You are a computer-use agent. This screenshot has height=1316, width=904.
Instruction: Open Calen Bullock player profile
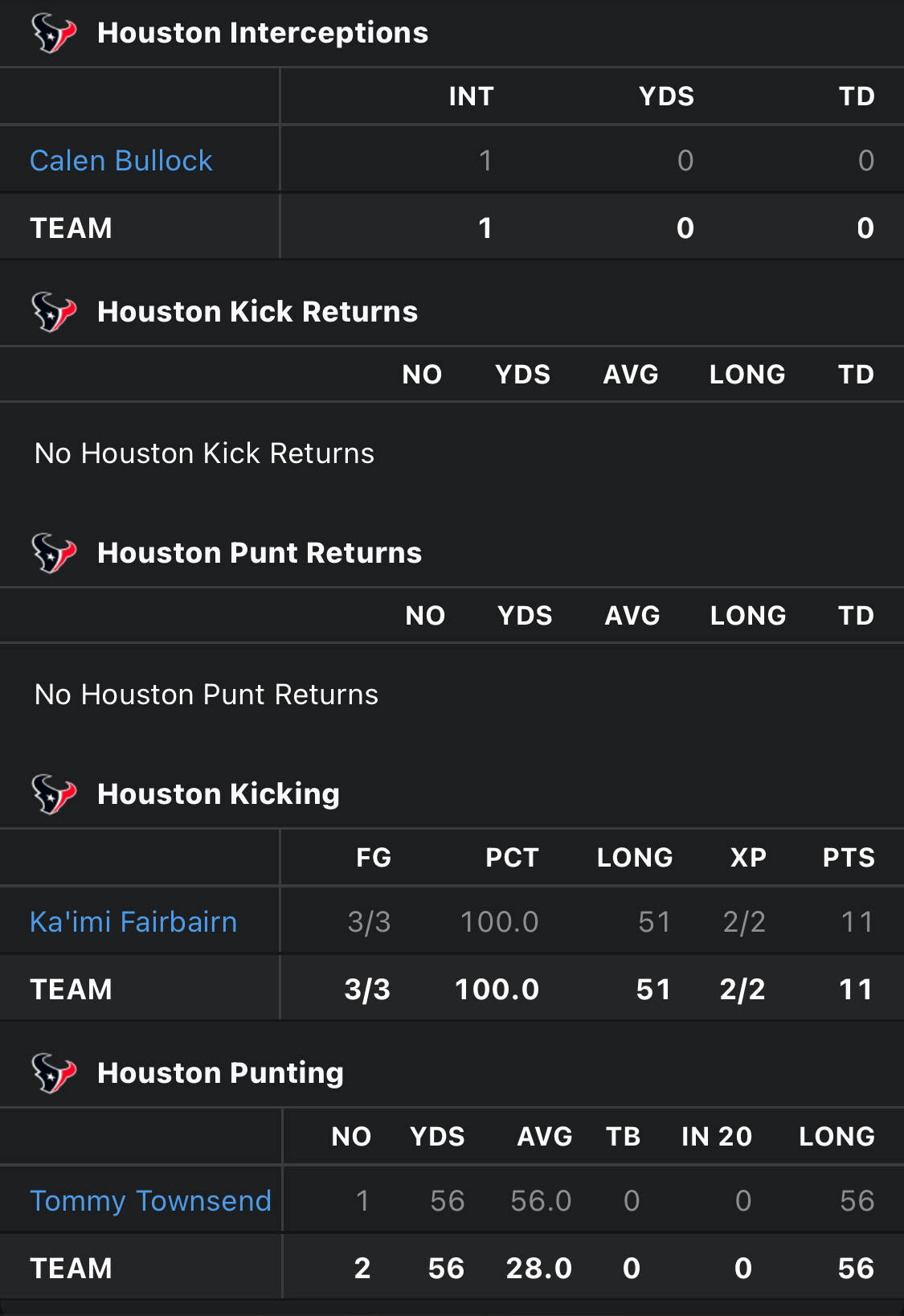click(x=121, y=161)
